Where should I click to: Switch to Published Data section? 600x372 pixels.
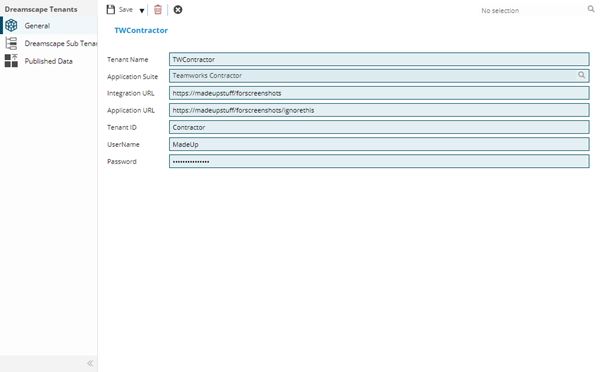49,61
